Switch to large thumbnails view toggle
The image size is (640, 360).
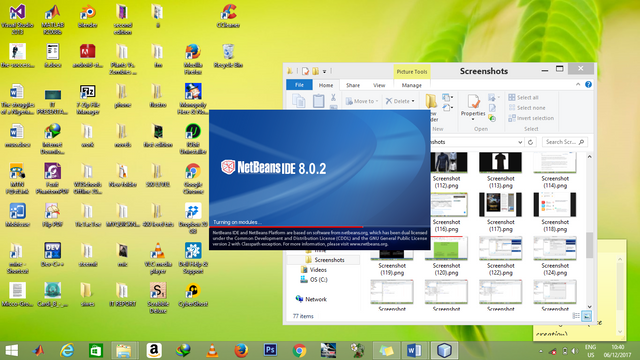587,316
